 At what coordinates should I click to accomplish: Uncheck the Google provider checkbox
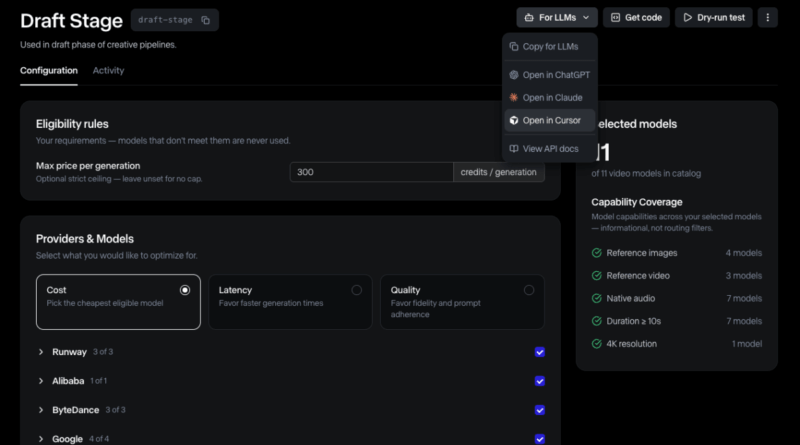point(540,439)
